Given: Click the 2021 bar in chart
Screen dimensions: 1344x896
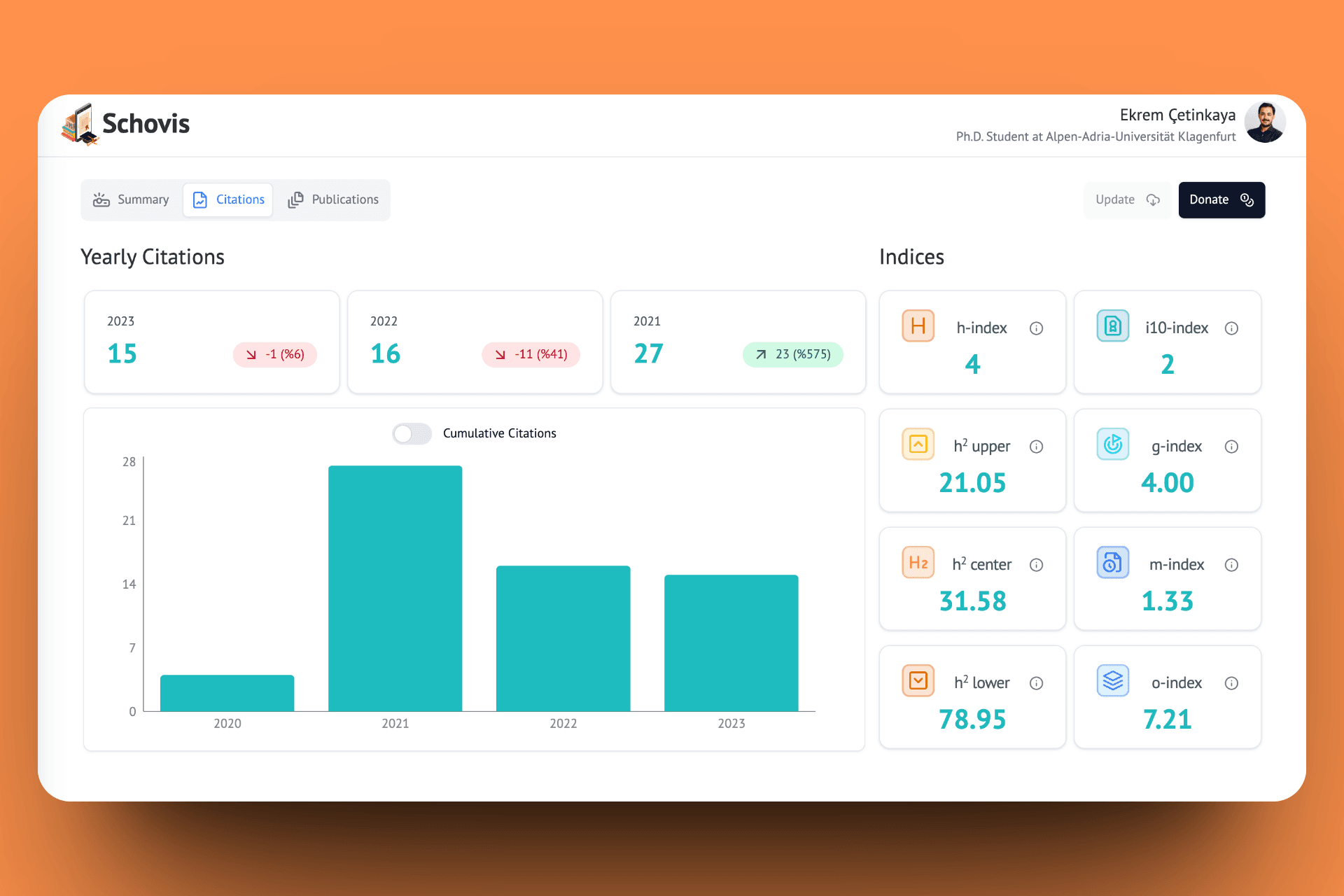Looking at the screenshot, I should [x=395, y=588].
